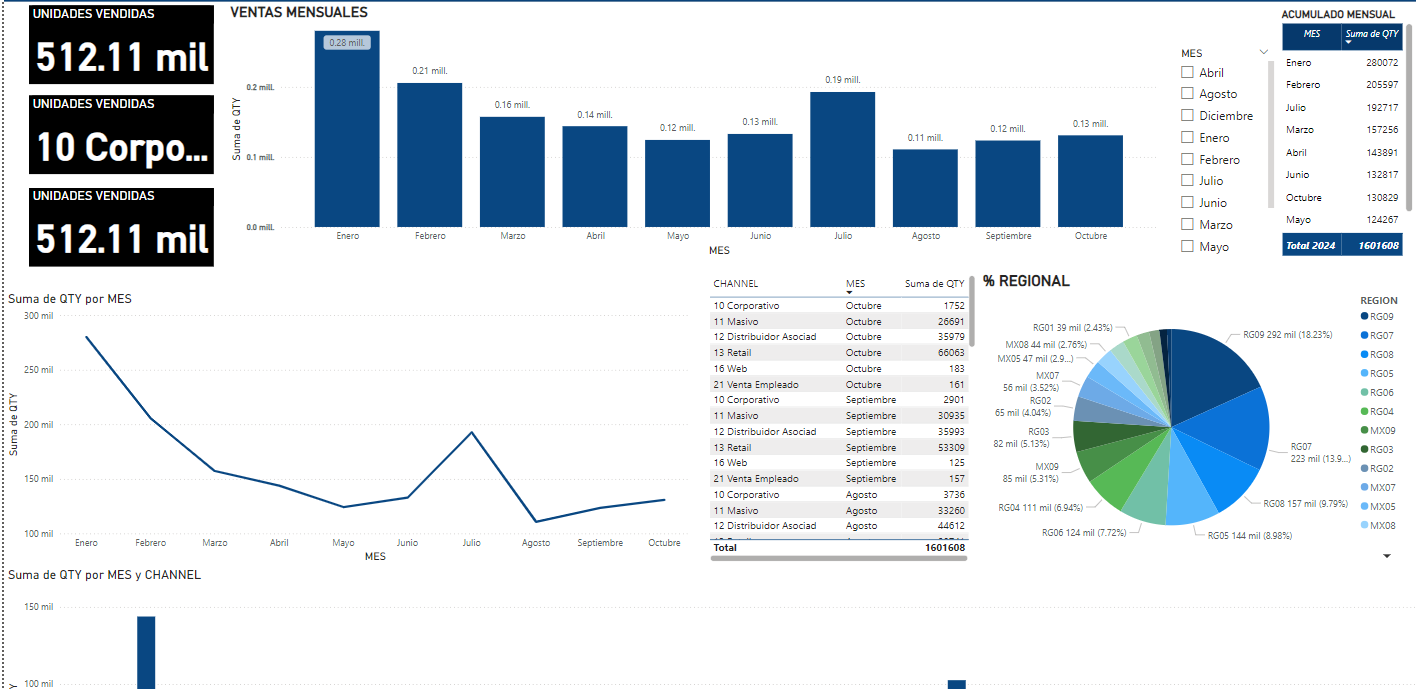Click the % REGIONAL chart title
The height and width of the screenshot is (689, 1416).
point(1026,281)
